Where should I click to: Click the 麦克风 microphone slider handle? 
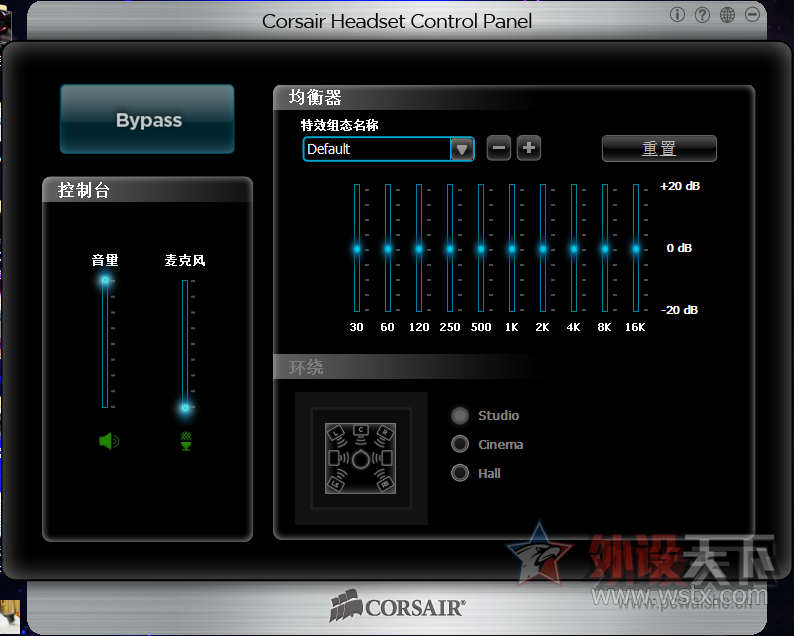point(185,408)
